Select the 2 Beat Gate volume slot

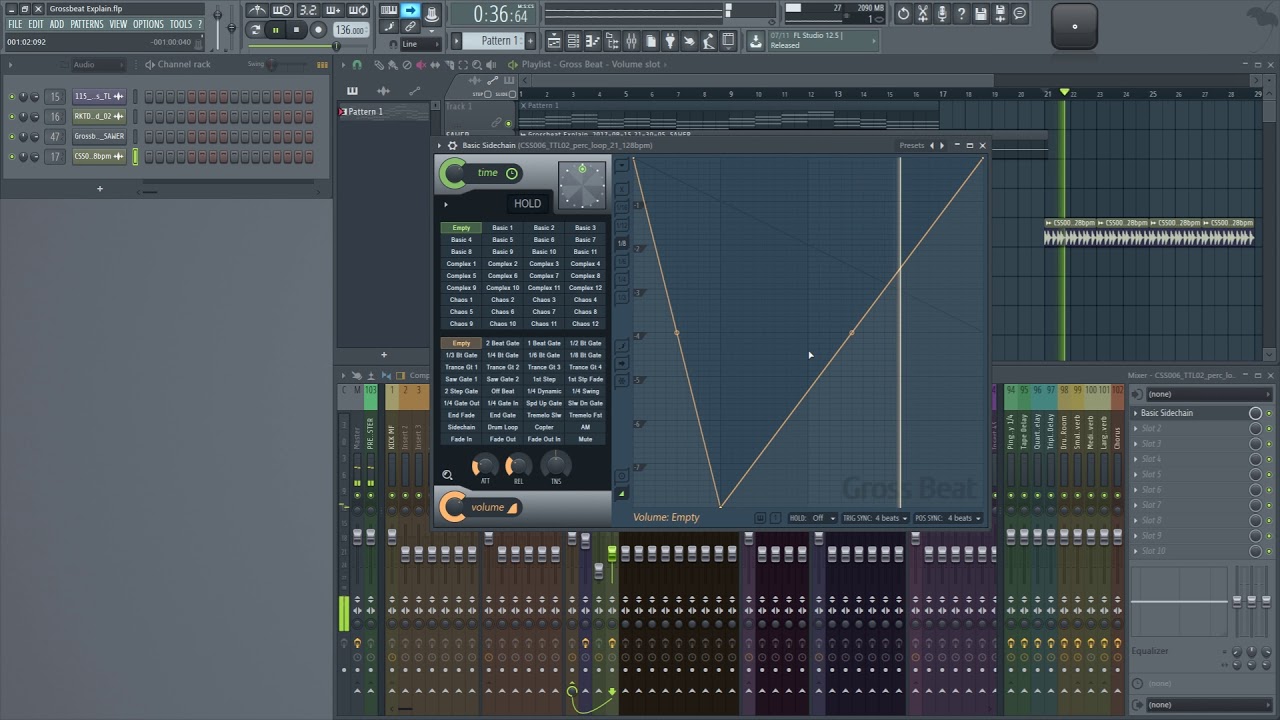click(503, 344)
